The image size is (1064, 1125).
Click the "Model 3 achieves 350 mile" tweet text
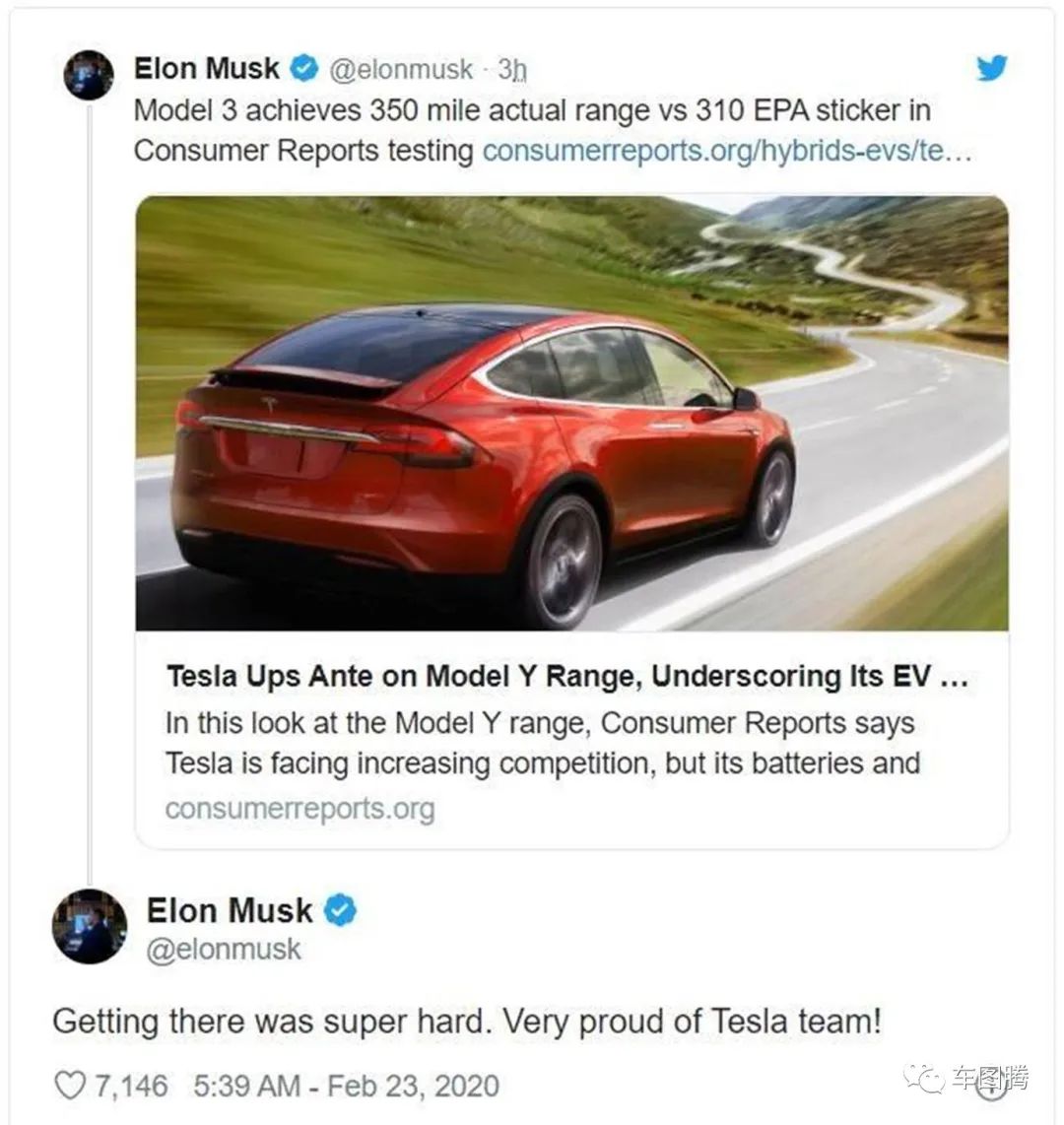tap(532, 110)
